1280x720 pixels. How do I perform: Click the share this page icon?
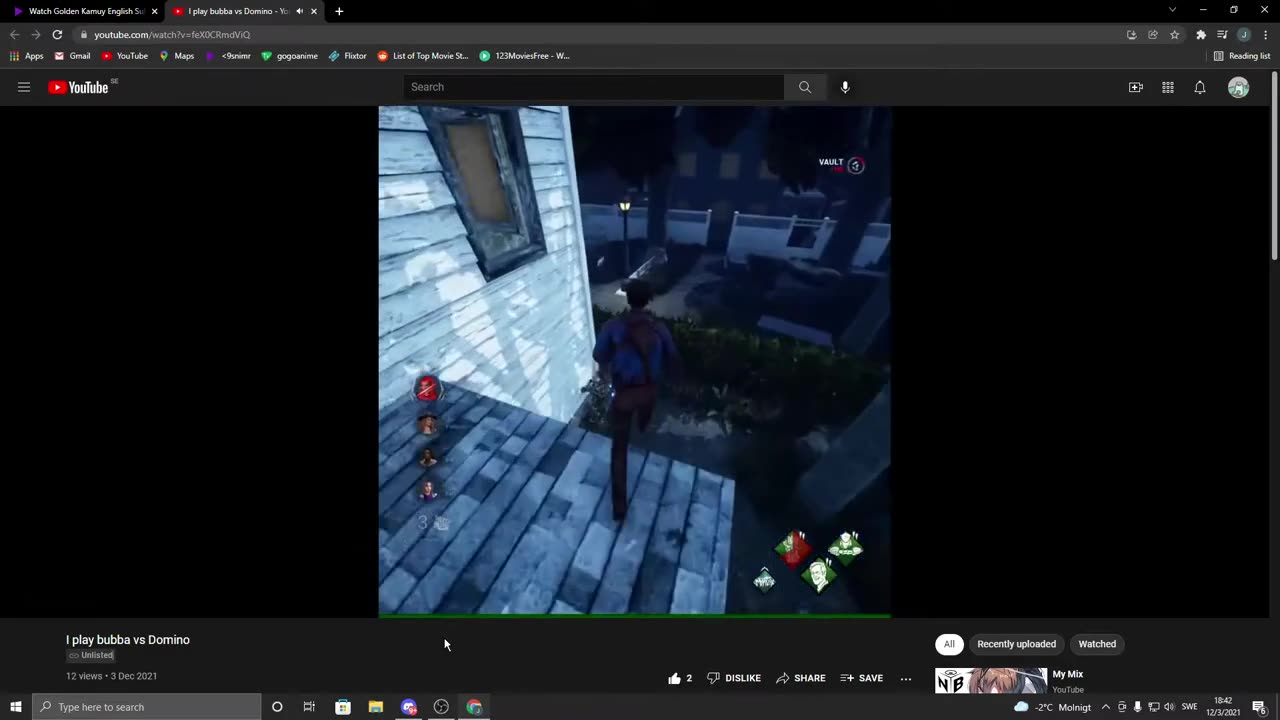(1153, 34)
